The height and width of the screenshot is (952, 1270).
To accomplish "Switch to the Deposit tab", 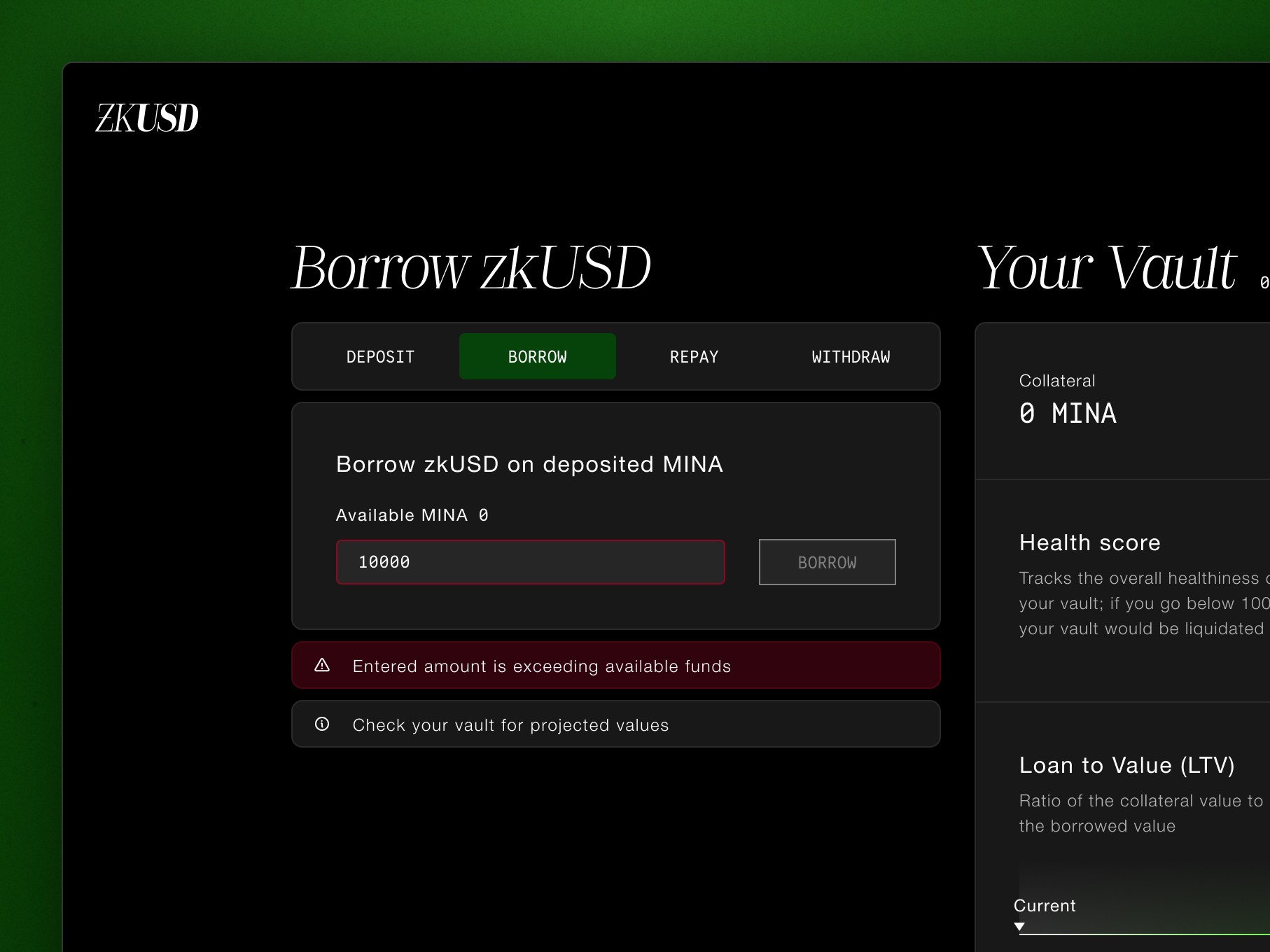I will [x=381, y=356].
